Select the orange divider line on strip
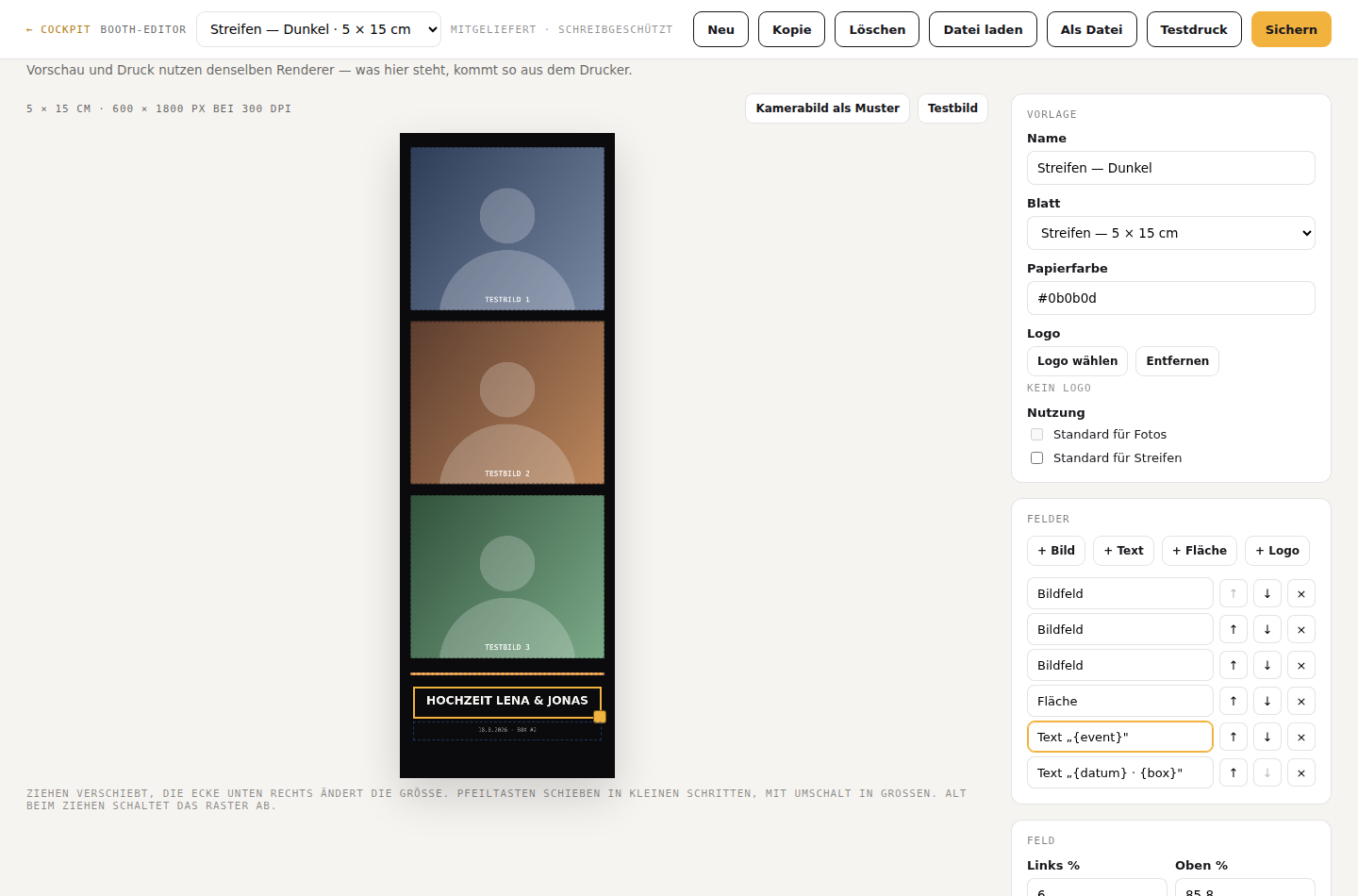 click(x=507, y=673)
